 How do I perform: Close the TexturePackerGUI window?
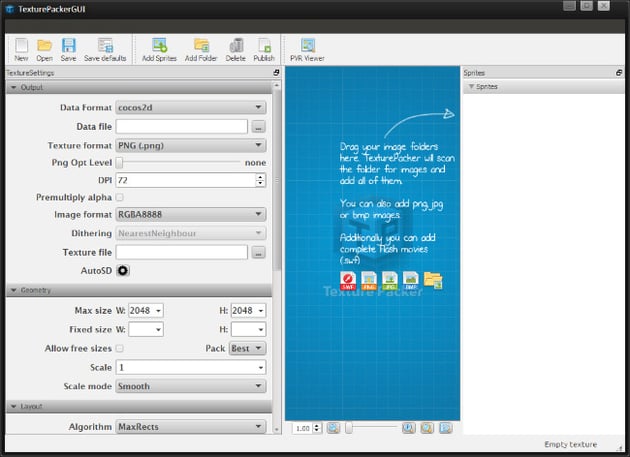coord(603,6)
